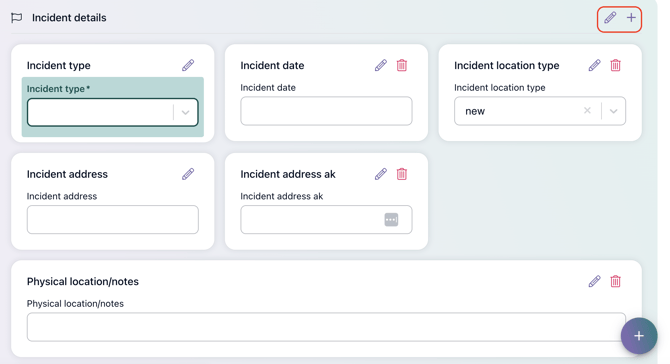Screen dimensions: 670x364
Task: Delete the Incident location type card
Action: click(615, 65)
